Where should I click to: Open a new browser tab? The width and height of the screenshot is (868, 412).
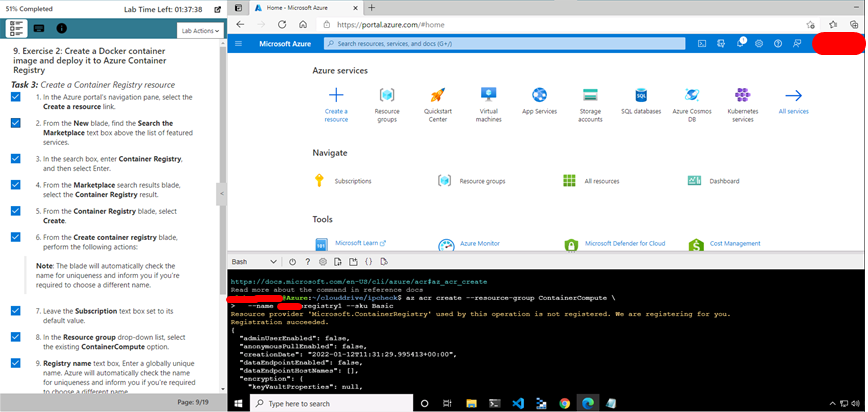[x=371, y=8]
